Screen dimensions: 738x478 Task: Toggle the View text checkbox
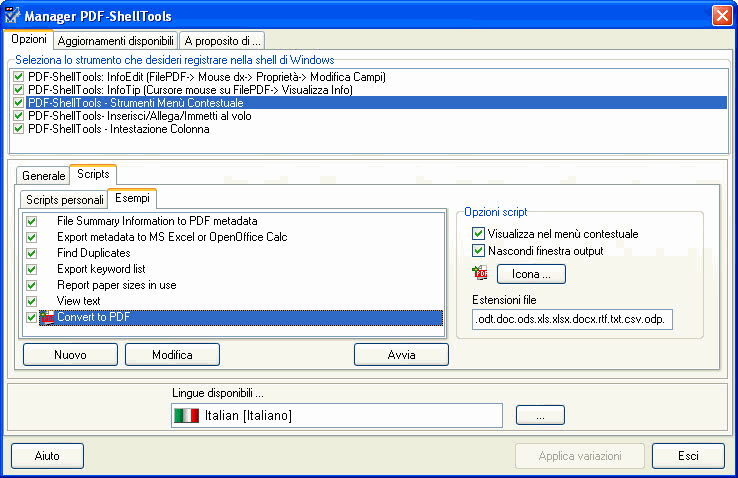coord(32,301)
